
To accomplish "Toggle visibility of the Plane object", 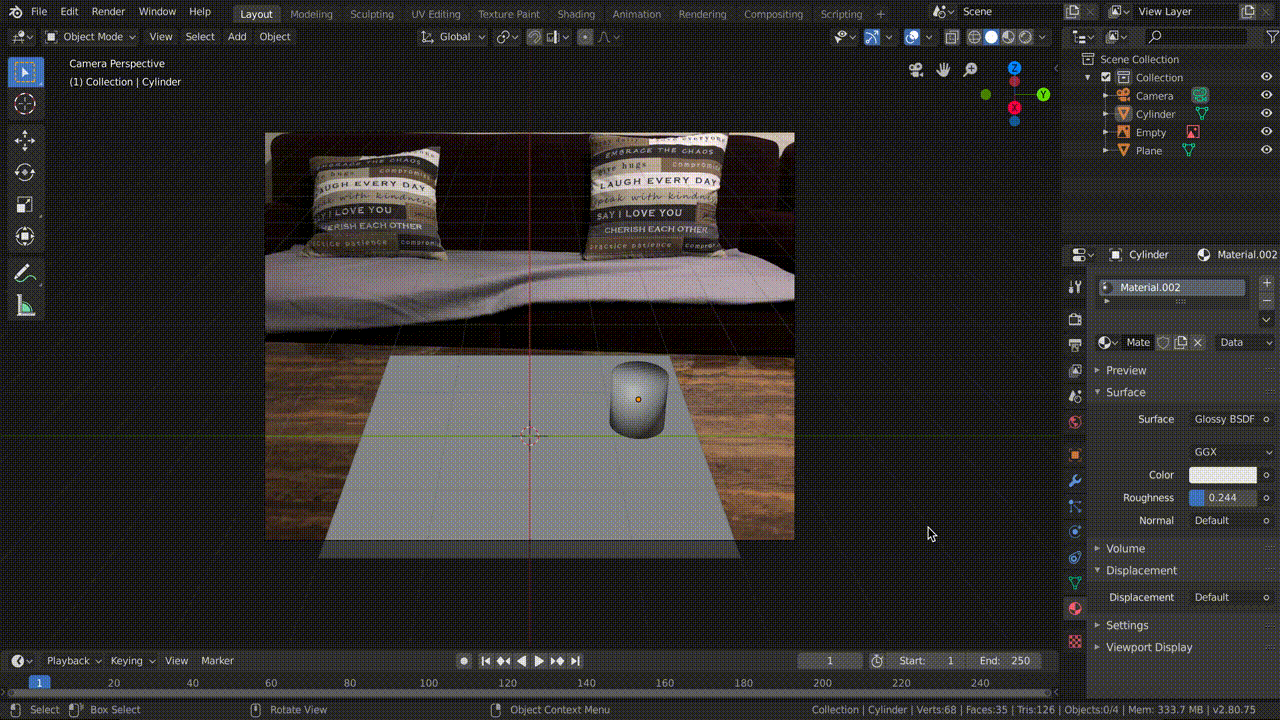I will point(1266,150).
